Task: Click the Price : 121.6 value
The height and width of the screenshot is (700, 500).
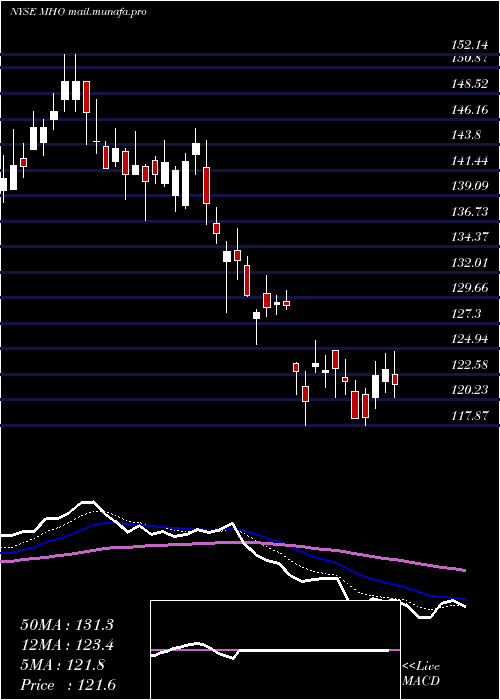Action: [68, 685]
